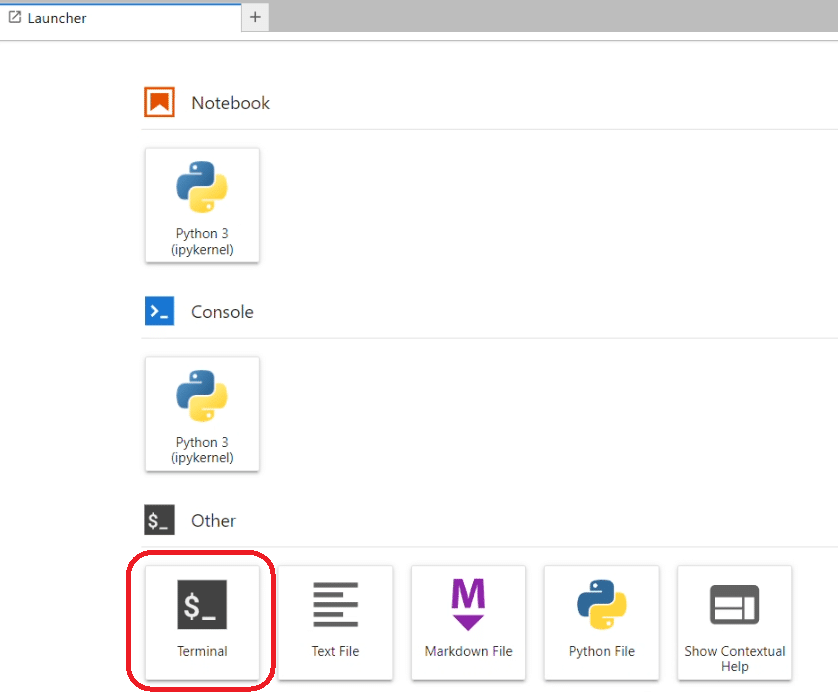Click the Notebook section heading

pyautogui.click(x=230, y=103)
